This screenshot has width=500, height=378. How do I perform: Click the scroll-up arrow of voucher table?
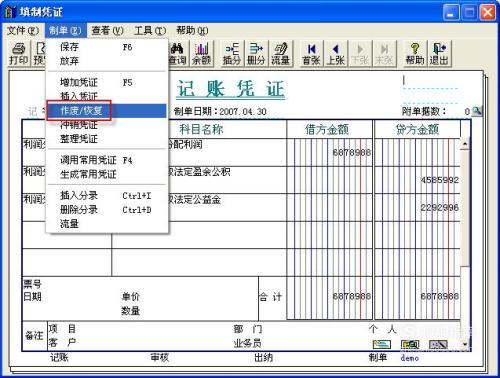click(x=465, y=144)
